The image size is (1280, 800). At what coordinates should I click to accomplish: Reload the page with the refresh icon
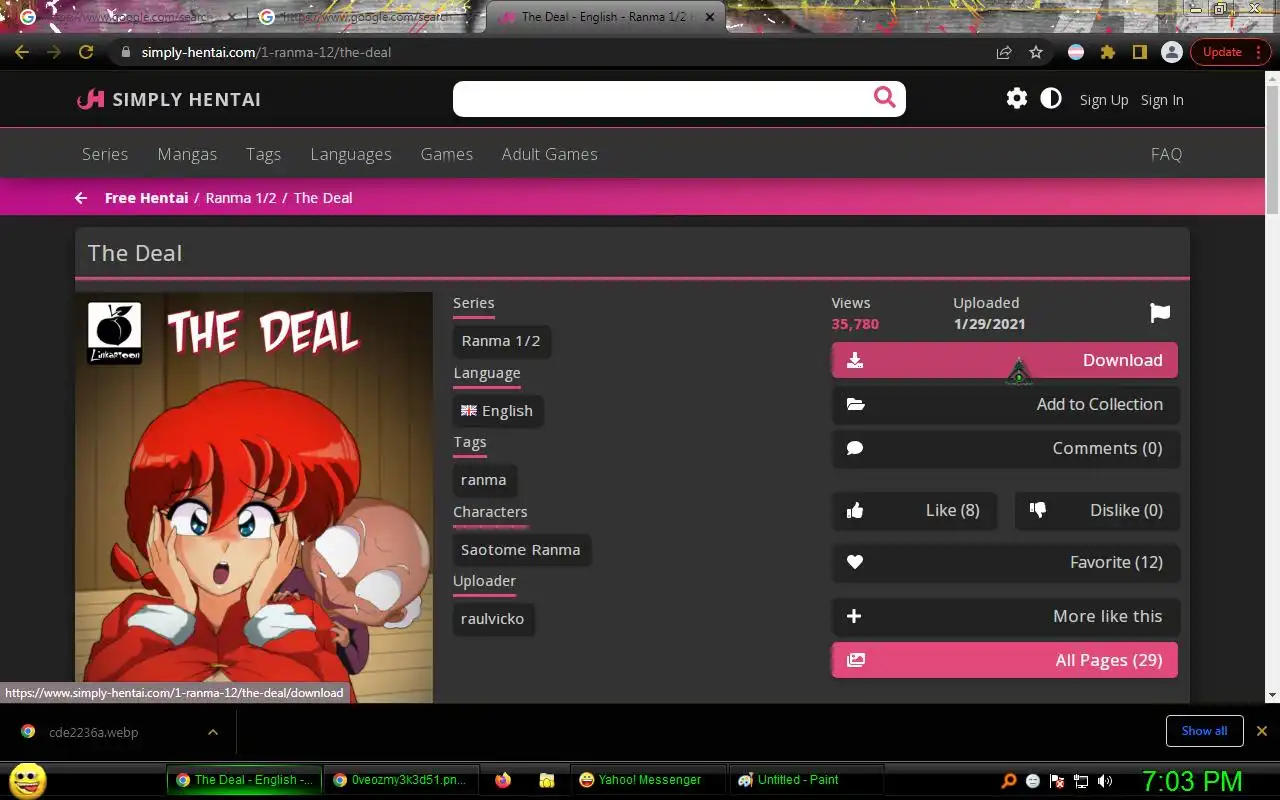point(86,52)
